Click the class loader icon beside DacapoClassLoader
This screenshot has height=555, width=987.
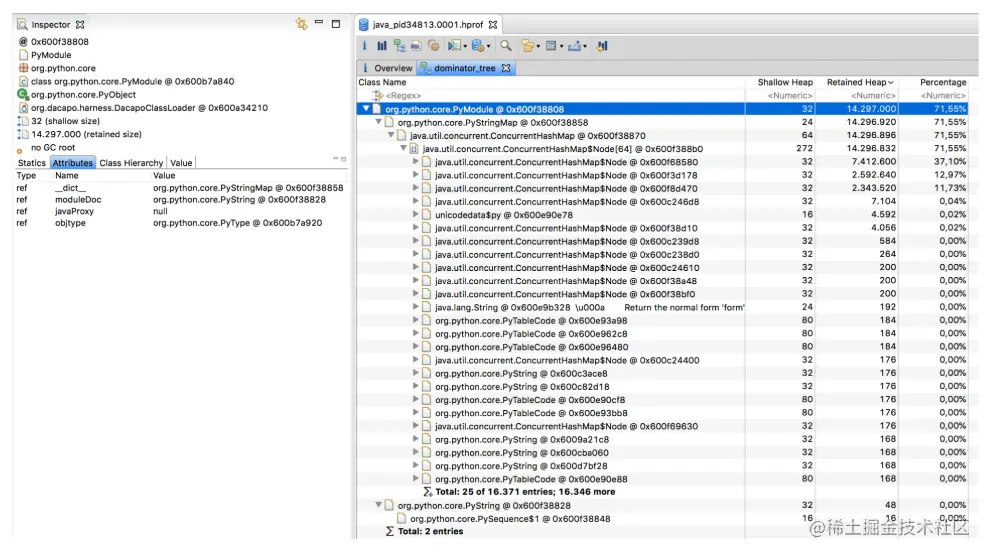[23, 108]
